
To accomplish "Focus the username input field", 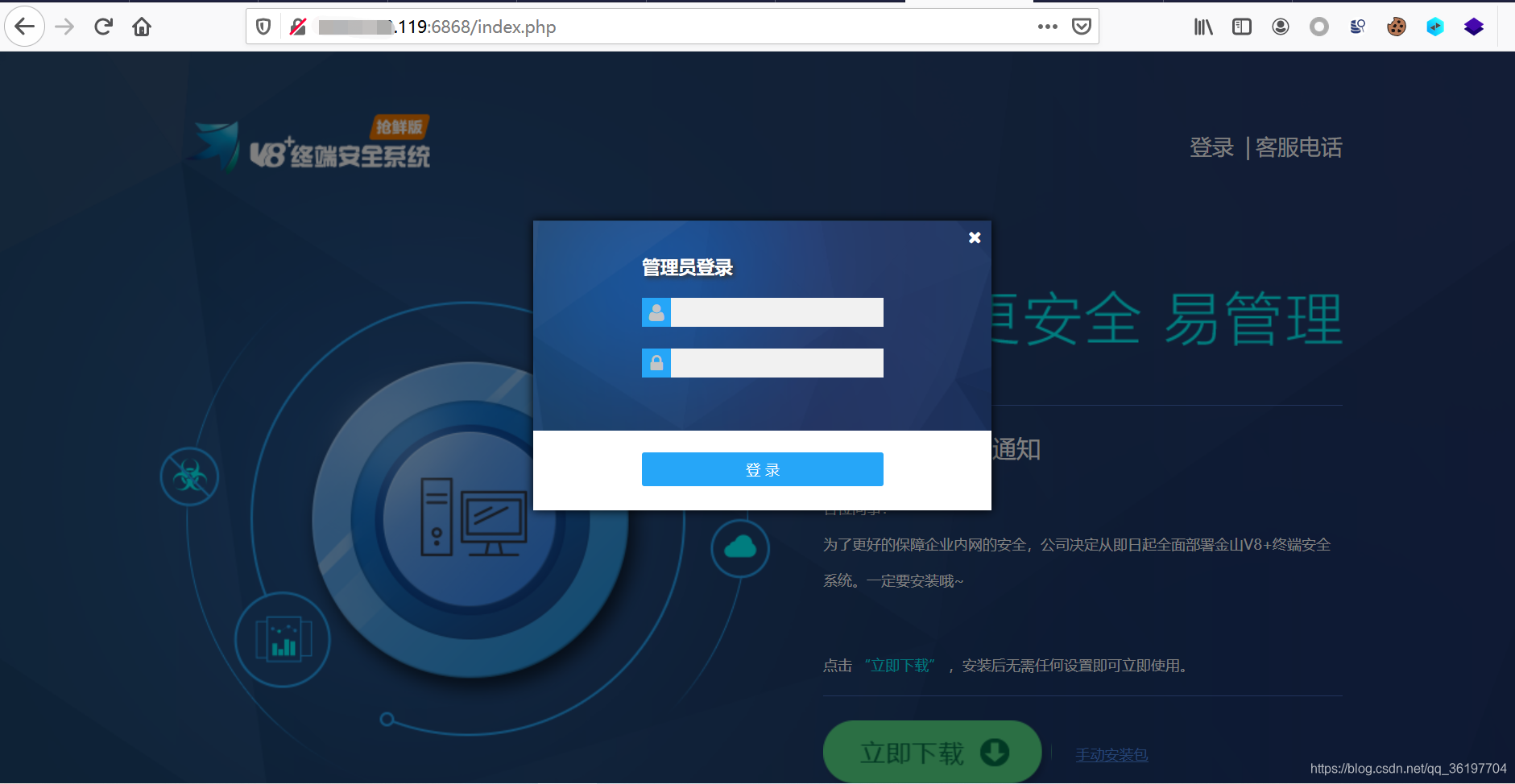I will pos(777,312).
